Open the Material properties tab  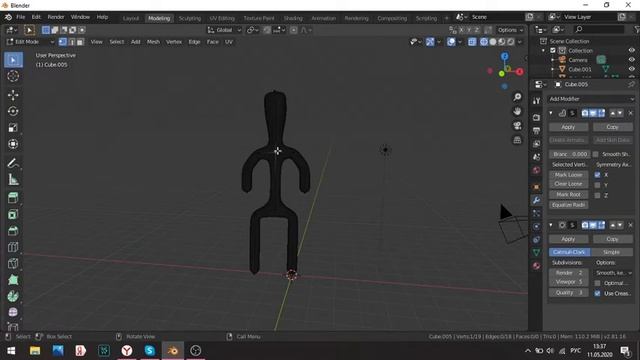click(536, 266)
